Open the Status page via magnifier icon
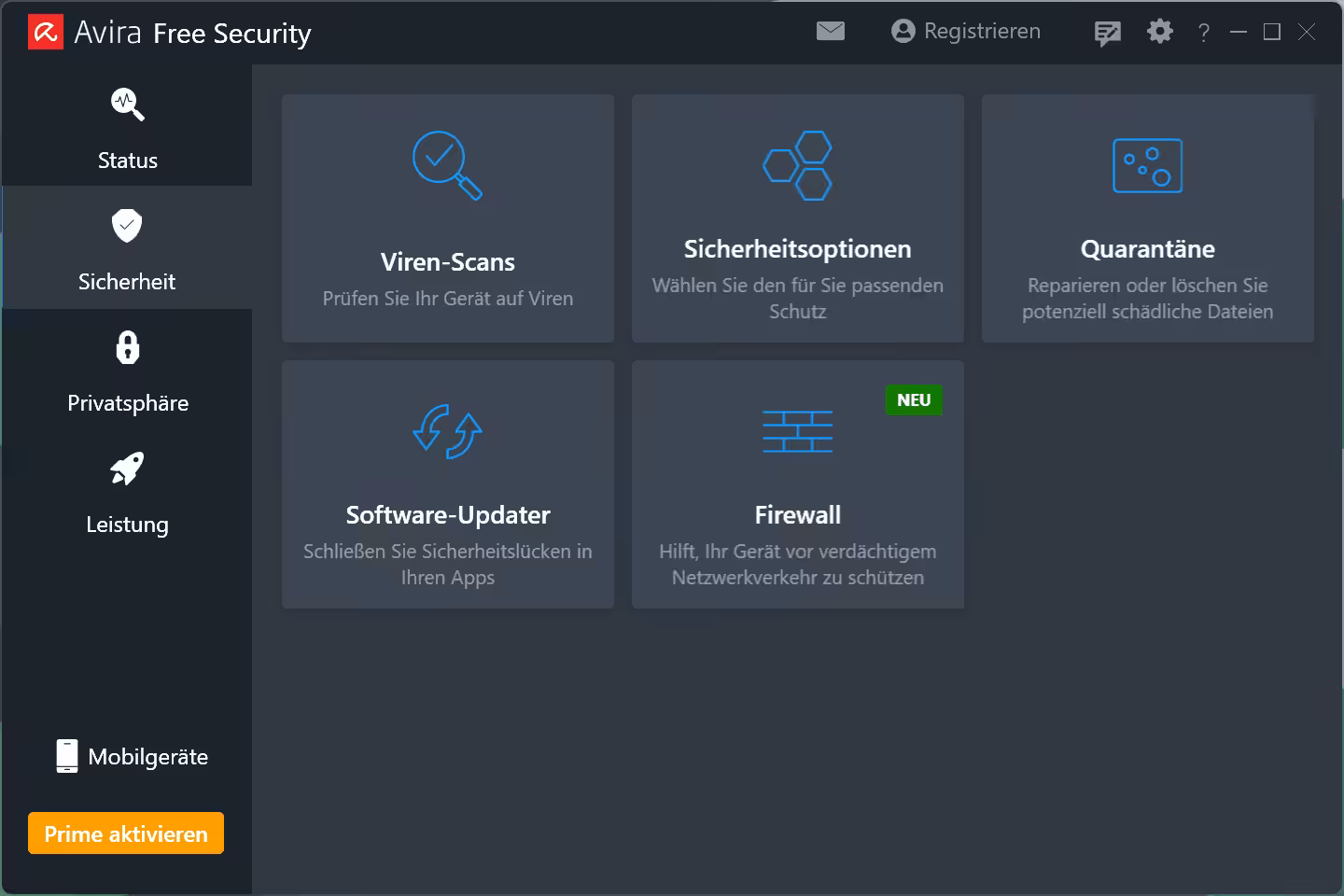 point(128,105)
